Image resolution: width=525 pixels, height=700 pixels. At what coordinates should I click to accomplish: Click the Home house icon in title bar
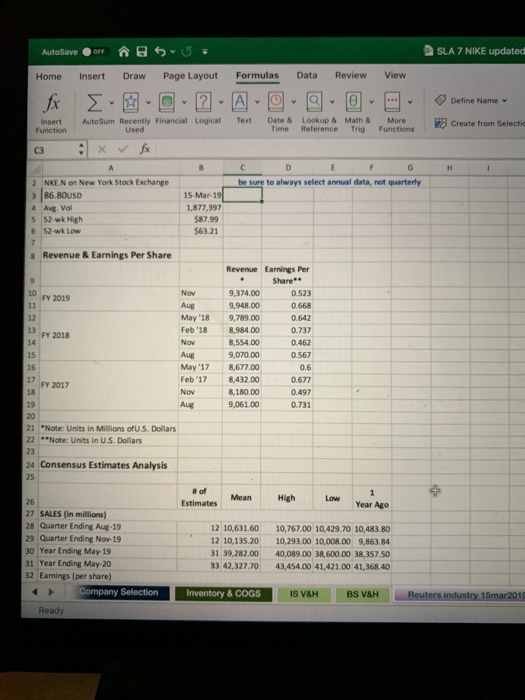(x=124, y=52)
